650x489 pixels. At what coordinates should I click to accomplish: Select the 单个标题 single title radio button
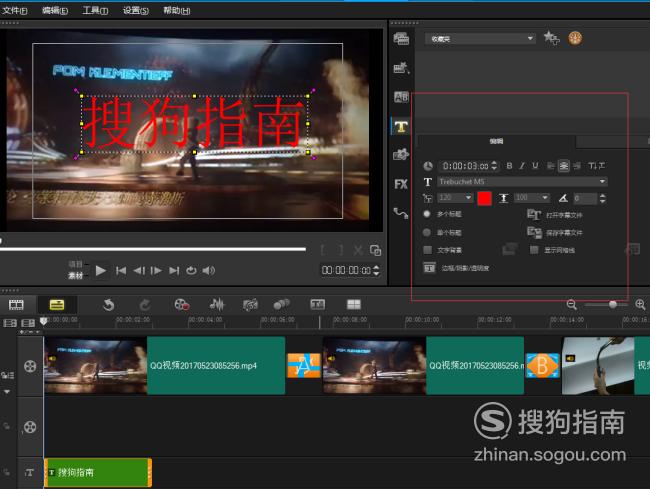tap(427, 232)
